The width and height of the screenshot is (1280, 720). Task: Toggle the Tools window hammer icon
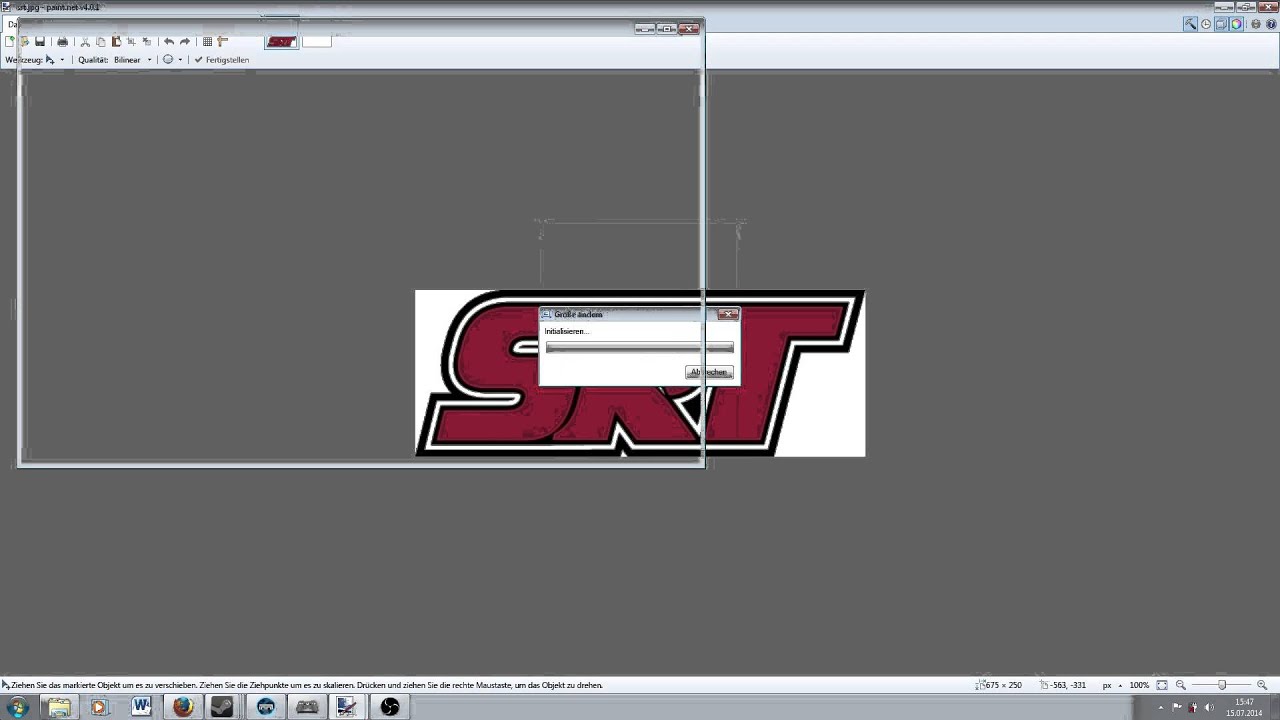tap(1190, 24)
